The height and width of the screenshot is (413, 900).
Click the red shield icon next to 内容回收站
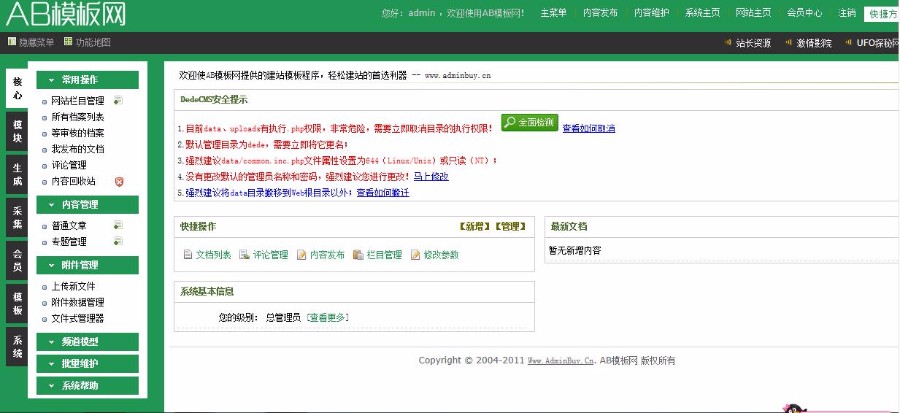tap(119, 181)
